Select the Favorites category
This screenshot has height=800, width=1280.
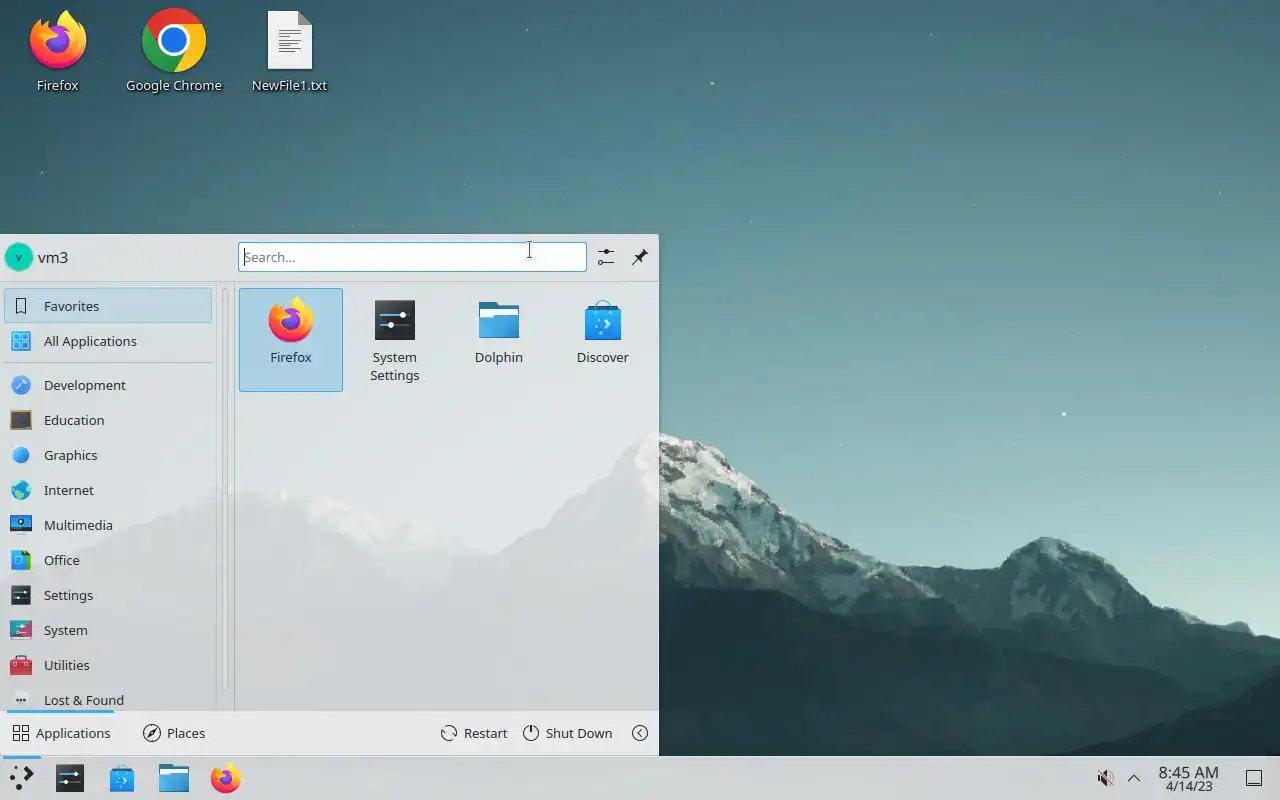(108, 306)
